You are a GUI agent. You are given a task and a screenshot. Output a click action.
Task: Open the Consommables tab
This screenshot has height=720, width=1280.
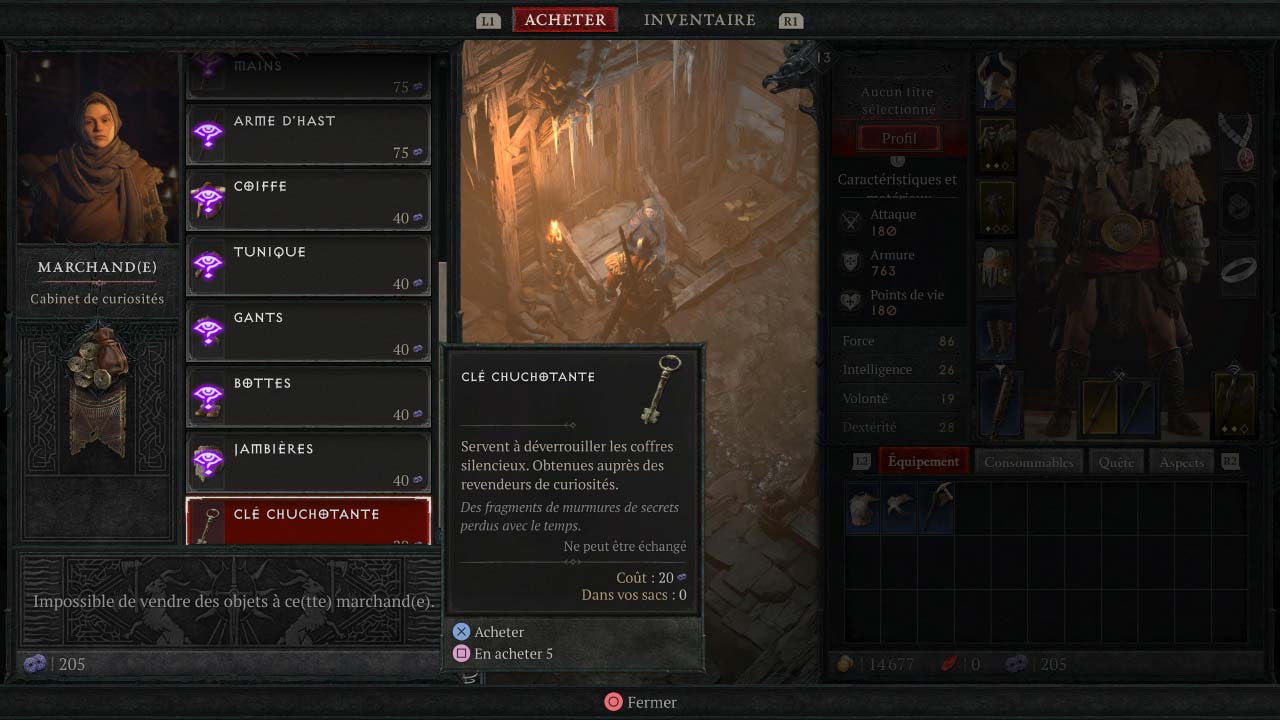pos(1029,462)
